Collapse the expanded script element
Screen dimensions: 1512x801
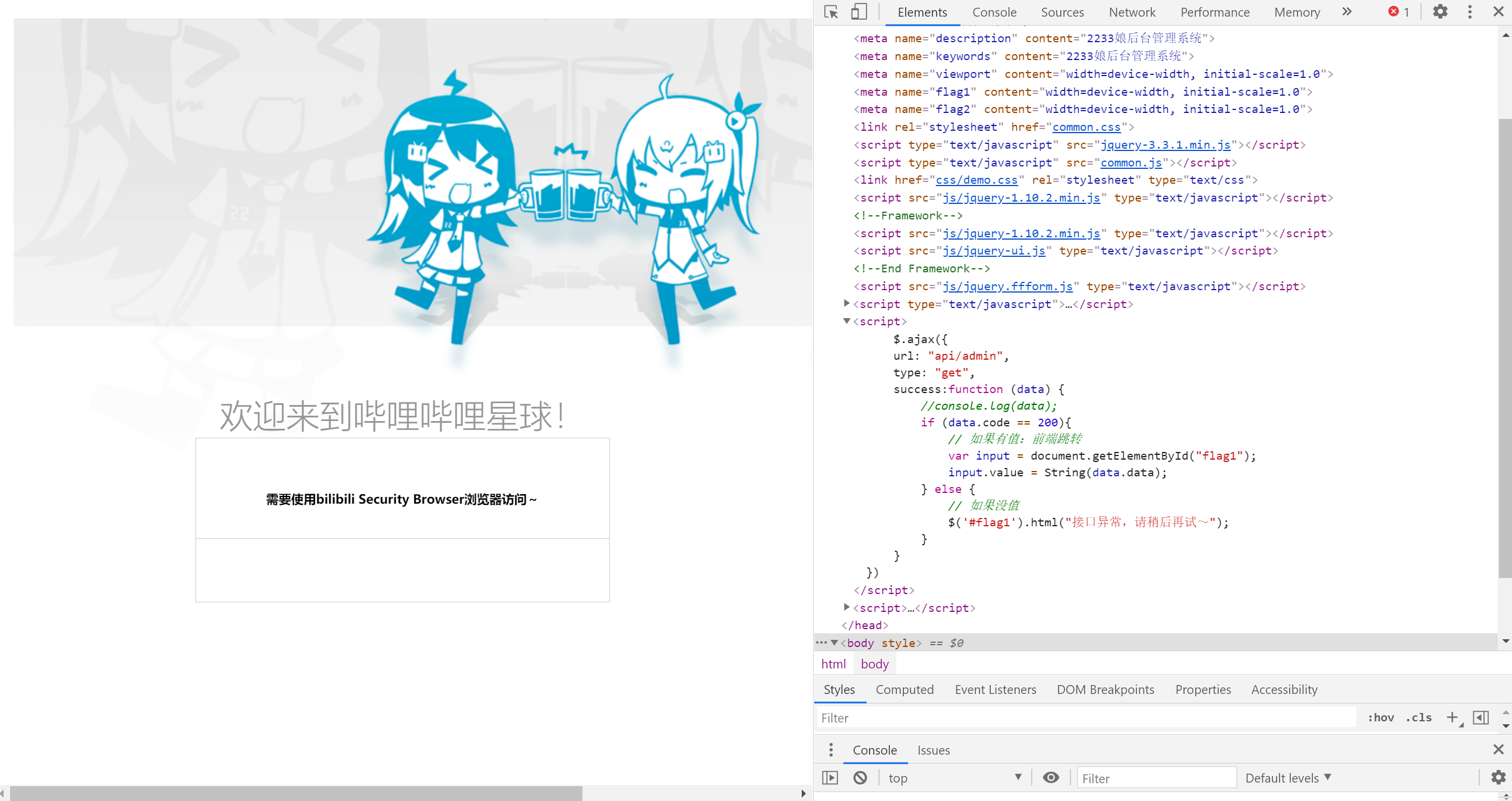point(846,321)
